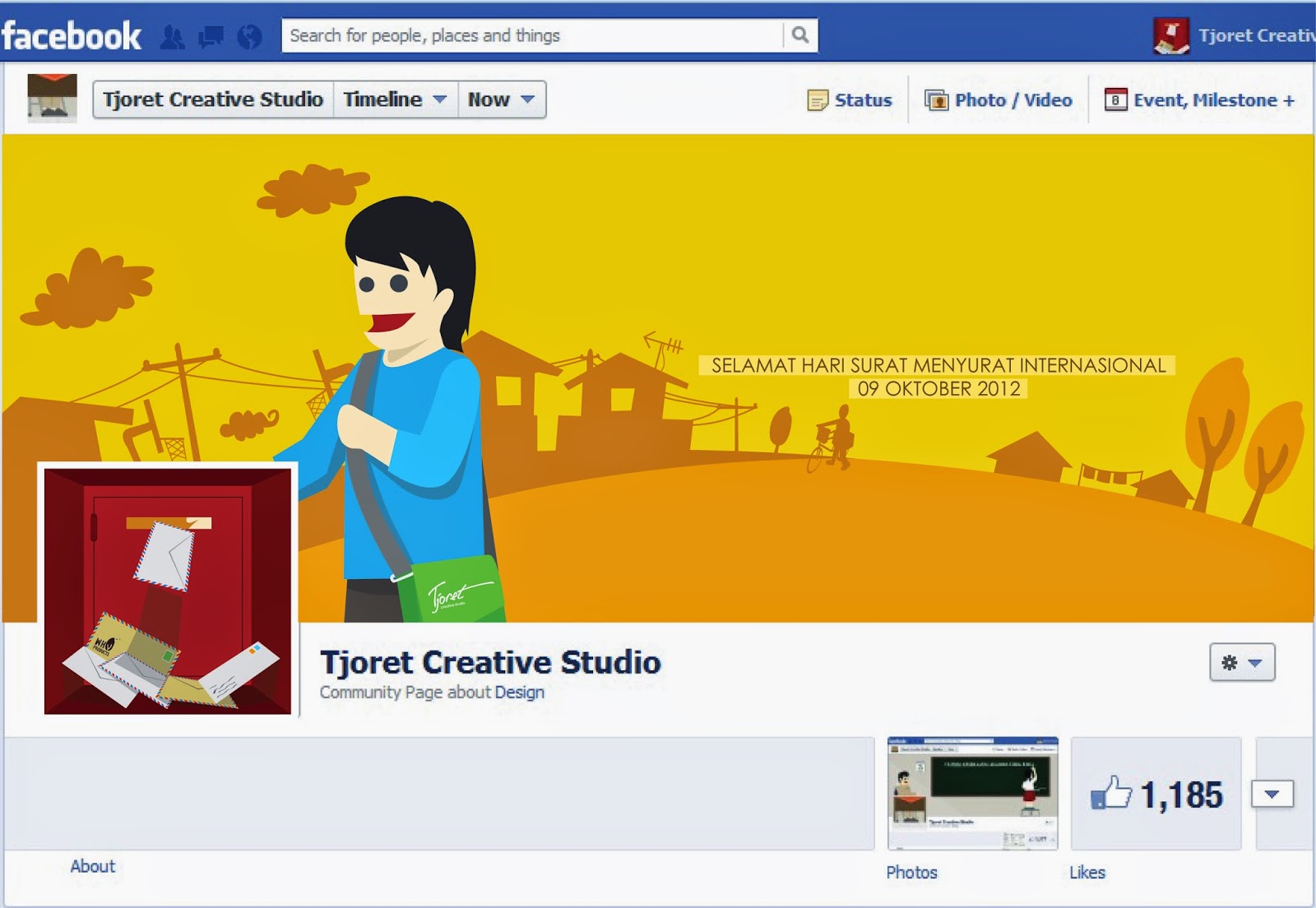Image resolution: width=1316 pixels, height=908 pixels.
Task: Expand the Now dropdown
Action: point(502,100)
